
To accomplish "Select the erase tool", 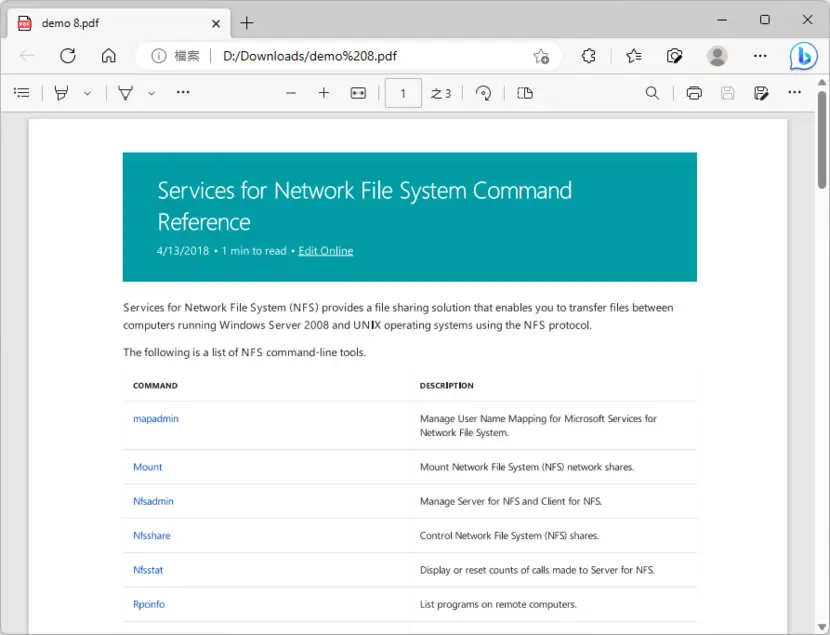I will pos(125,93).
